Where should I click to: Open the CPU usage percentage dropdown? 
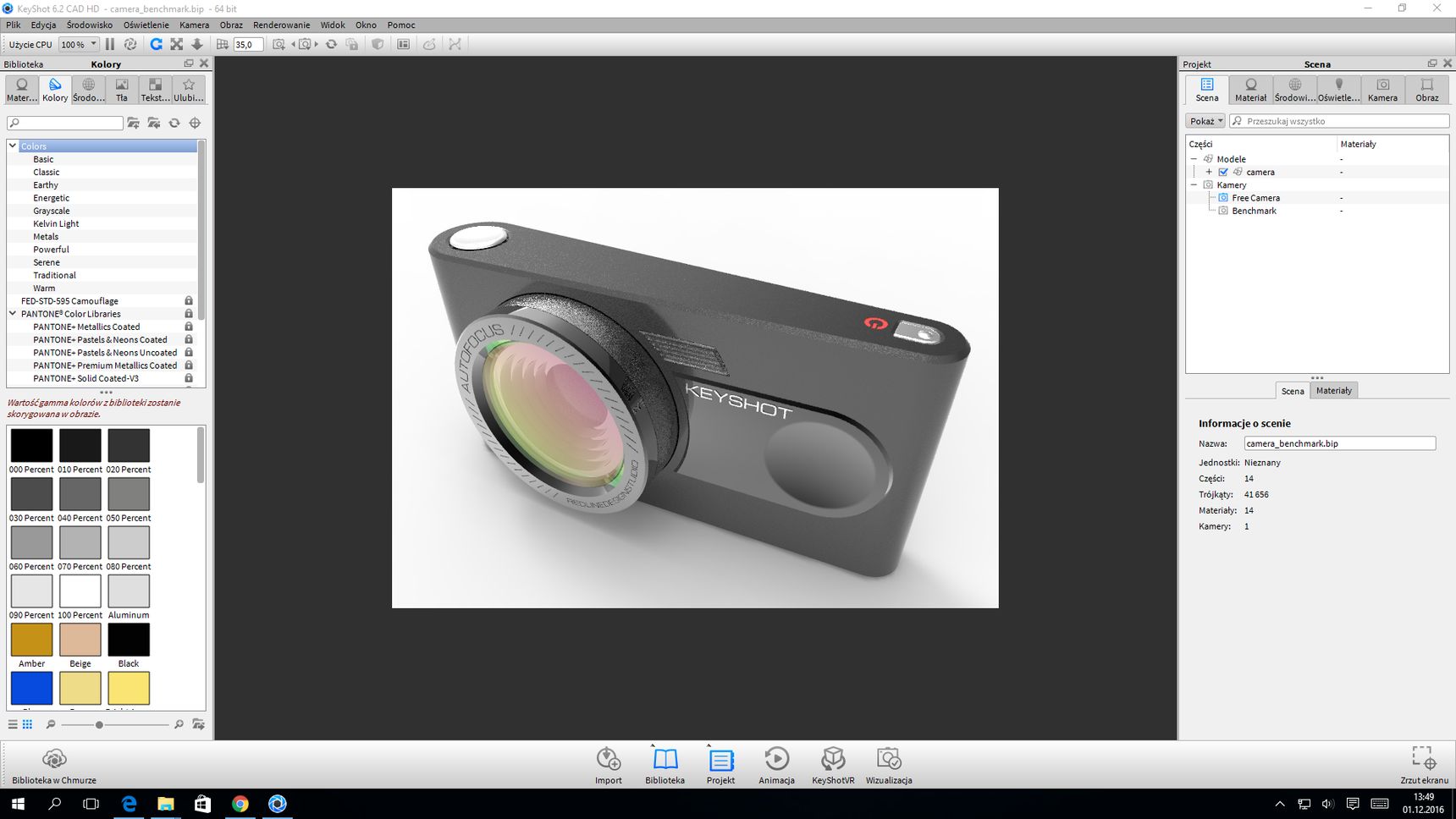79,44
